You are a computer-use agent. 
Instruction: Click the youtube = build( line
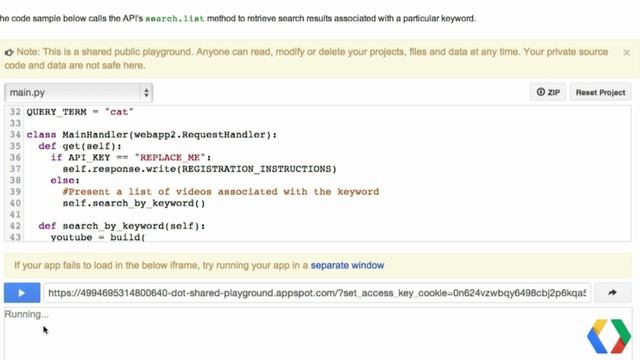98,237
